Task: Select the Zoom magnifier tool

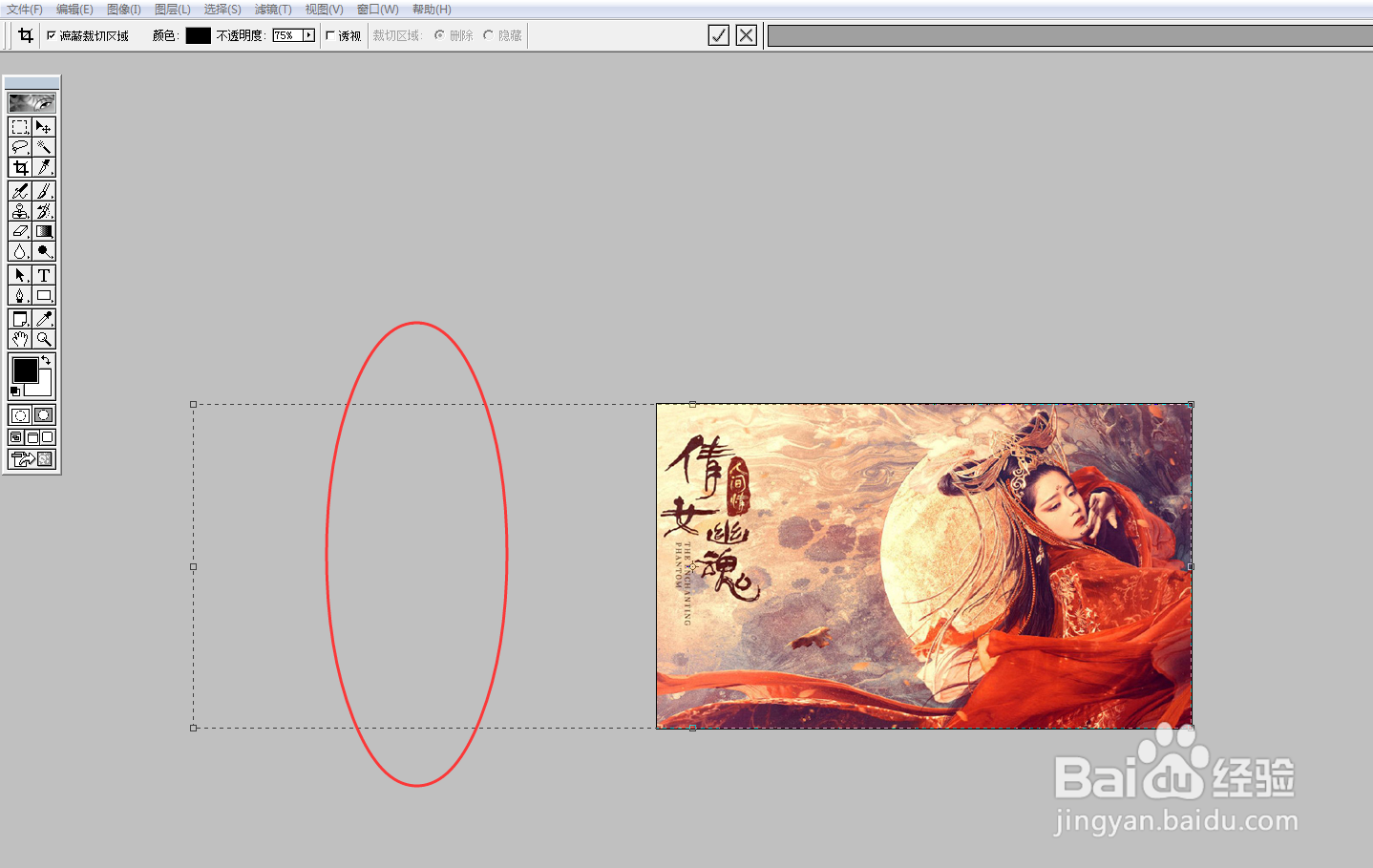Action: 44,339
